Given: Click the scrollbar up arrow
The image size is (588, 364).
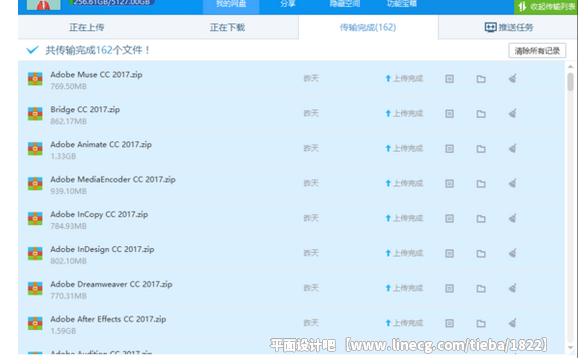Looking at the screenshot, I should pyautogui.click(x=570, y=66).
